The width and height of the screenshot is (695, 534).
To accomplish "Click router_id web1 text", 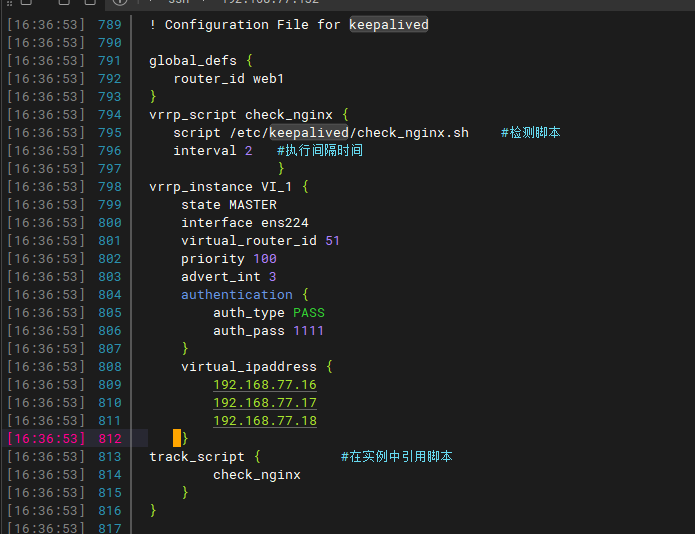I will (228, 78).
